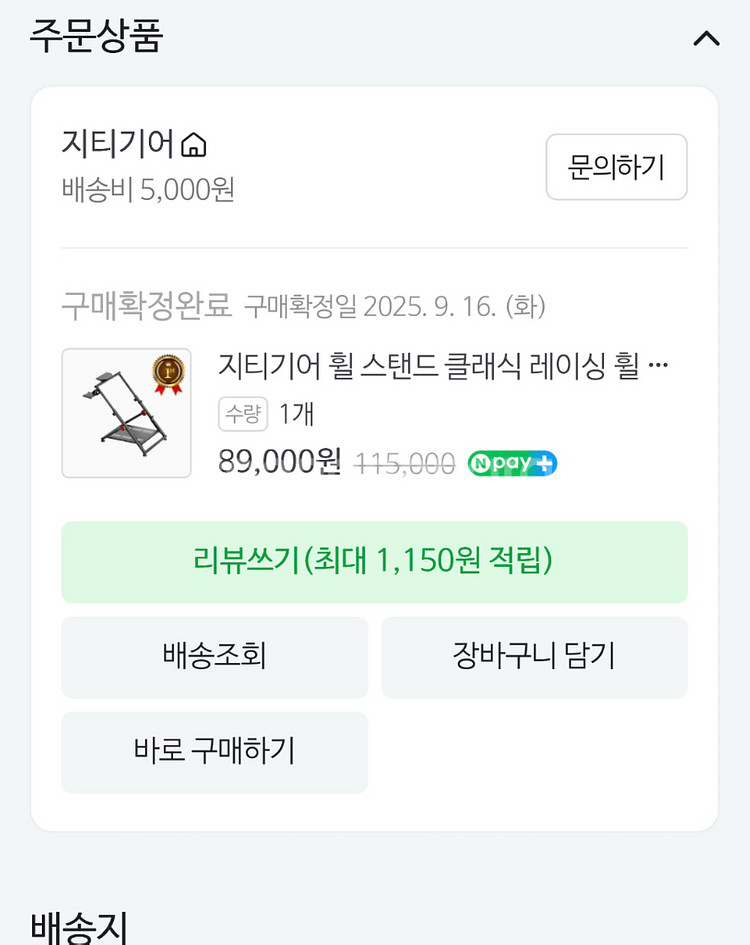Click the 배송비 5,000원 shipping fee text
Image resolution: width=750 pixels, height=945 pixels.
click(x=148, y=189)
